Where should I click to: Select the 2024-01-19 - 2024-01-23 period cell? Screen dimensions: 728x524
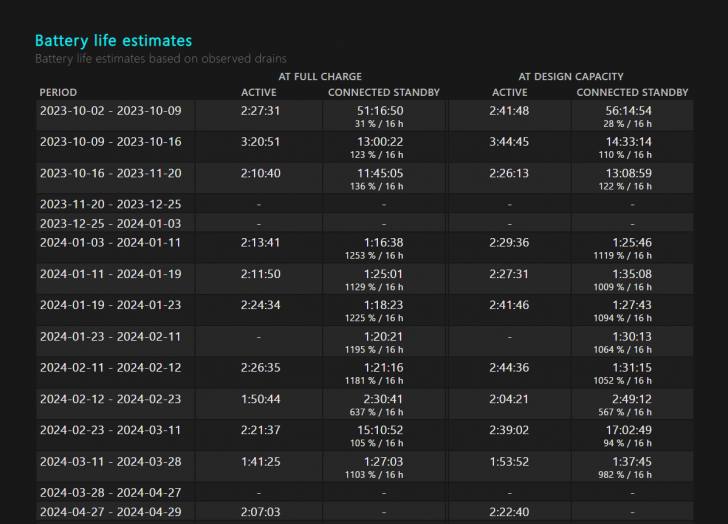110,304
